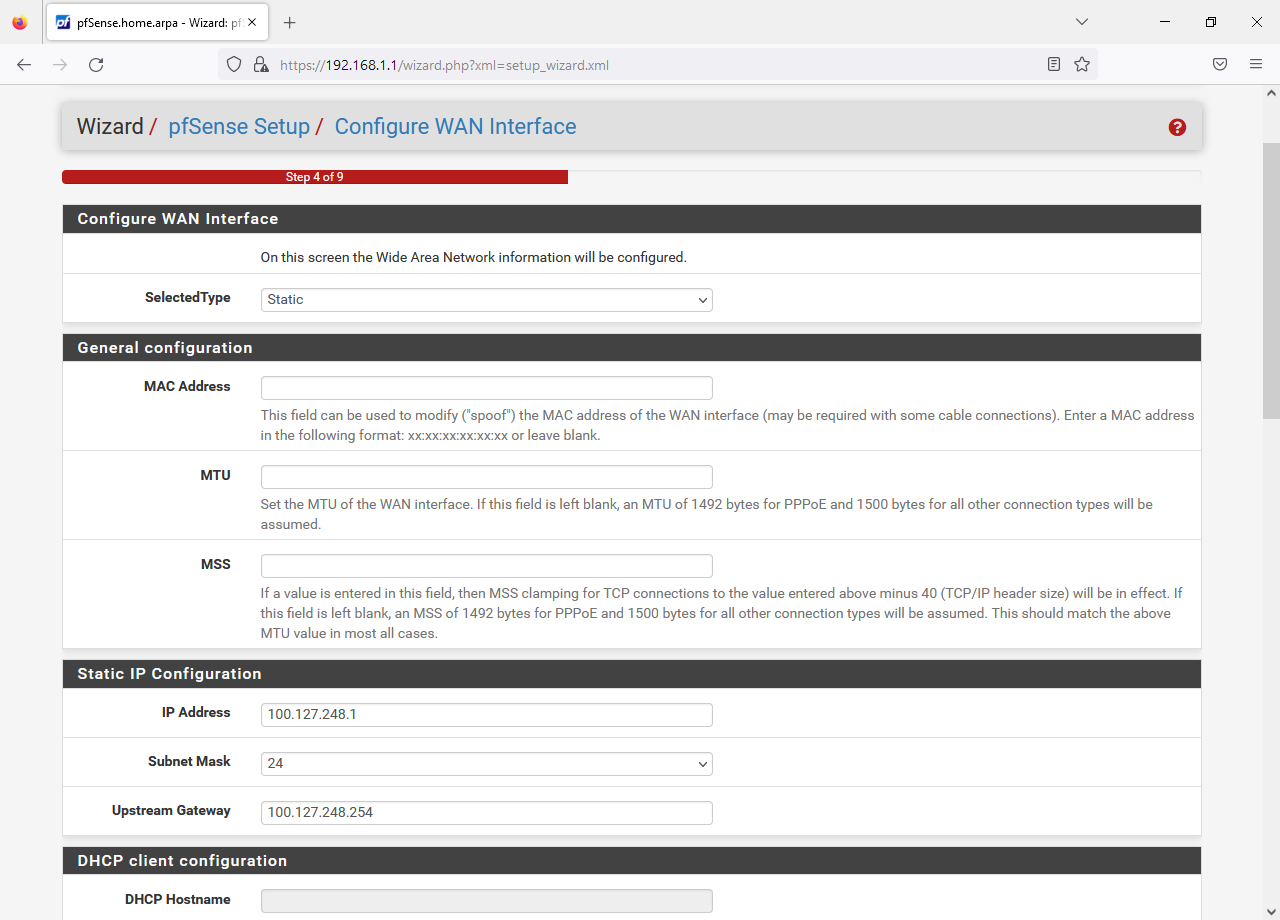Click the shield tracking protection icon
Viewport: 1280px width, 920px height.
coord(234,64)
